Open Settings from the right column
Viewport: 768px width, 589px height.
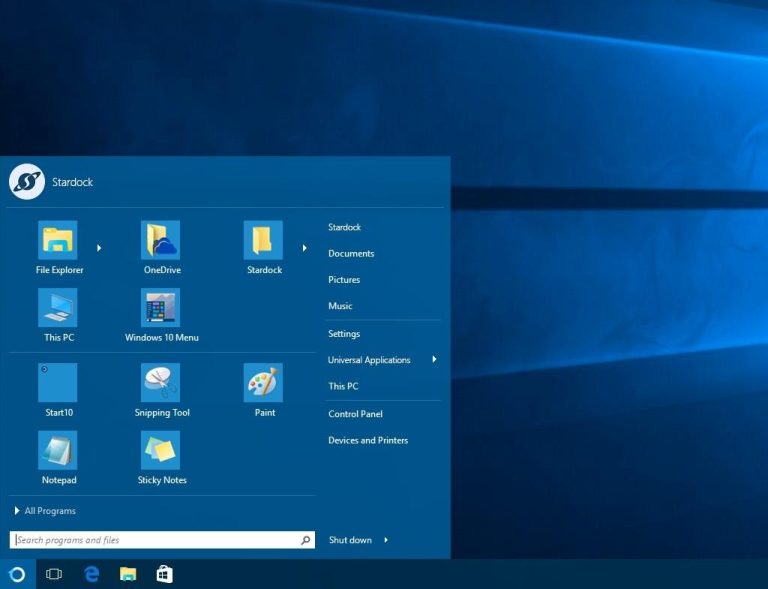coord(344,334)
